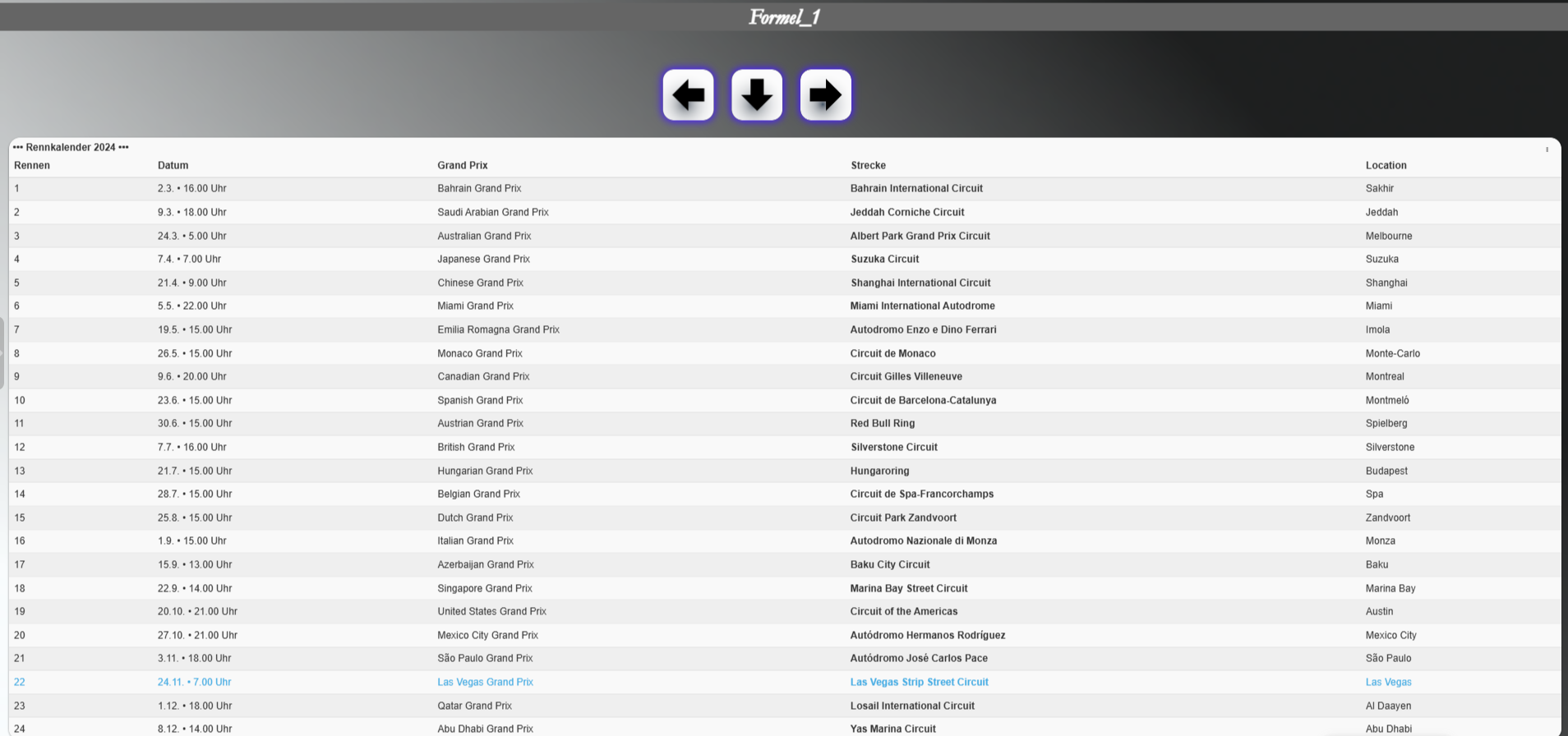Image resolution: width=1568 pixels, height=736 pixels.
Task: Select the Strecke column header
Action: point(868,165)
